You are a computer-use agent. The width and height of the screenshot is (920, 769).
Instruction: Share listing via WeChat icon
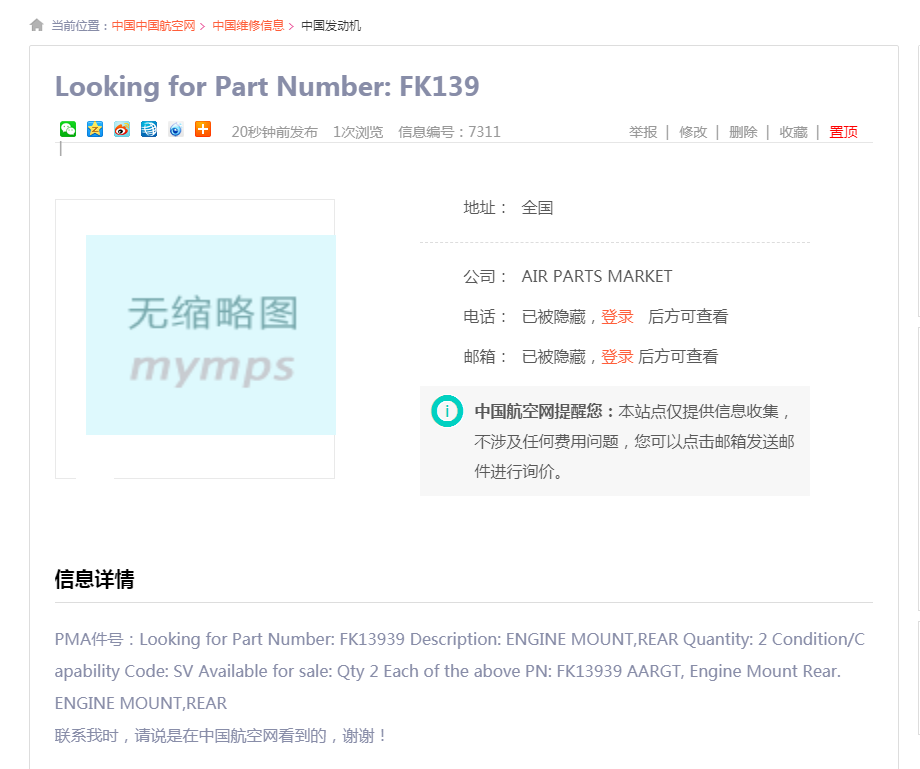coord(68,129)
